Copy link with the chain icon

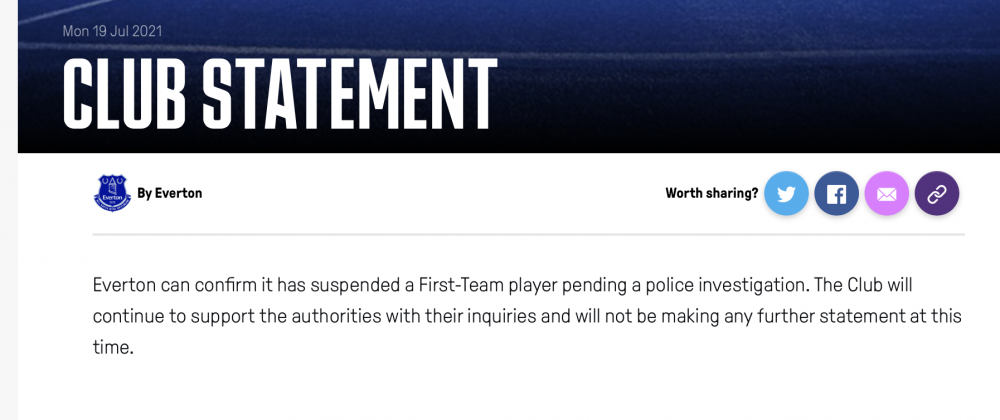tap(937, 193)
